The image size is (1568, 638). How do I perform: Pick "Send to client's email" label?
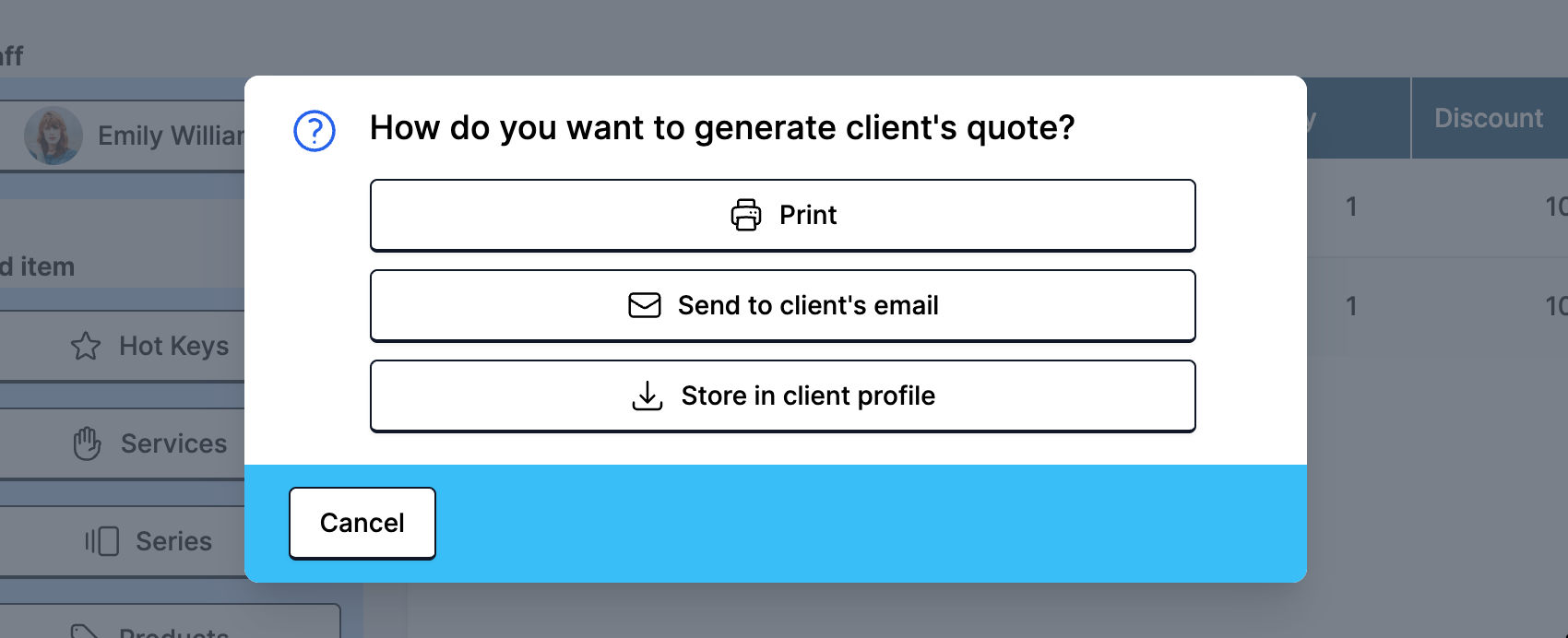(x=808, y=305)
